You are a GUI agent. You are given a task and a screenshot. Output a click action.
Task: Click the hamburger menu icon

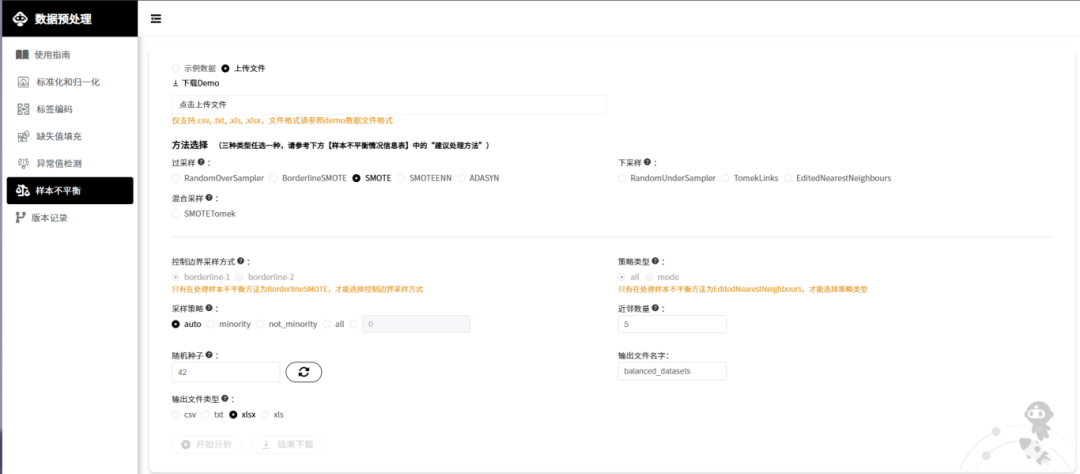[155, 18]
